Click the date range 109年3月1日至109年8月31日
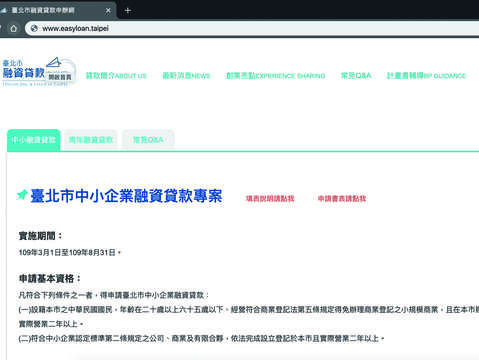Viewport: 479px width, 360px height. click(70, 253)
